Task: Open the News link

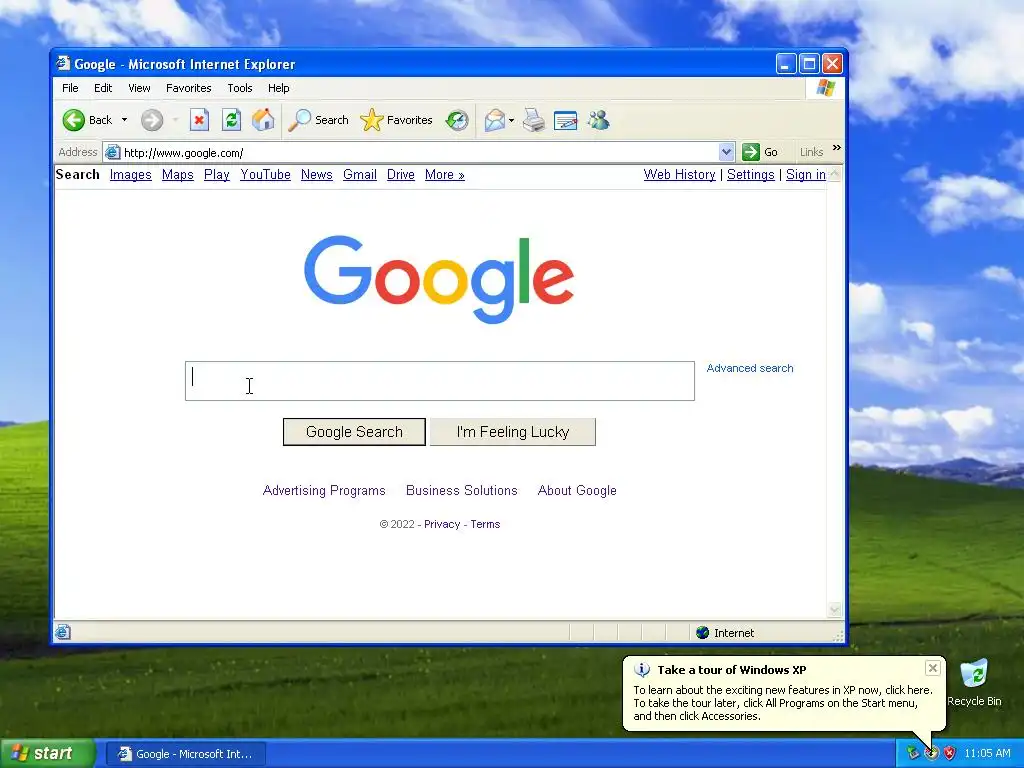Action: pos(317,175)
